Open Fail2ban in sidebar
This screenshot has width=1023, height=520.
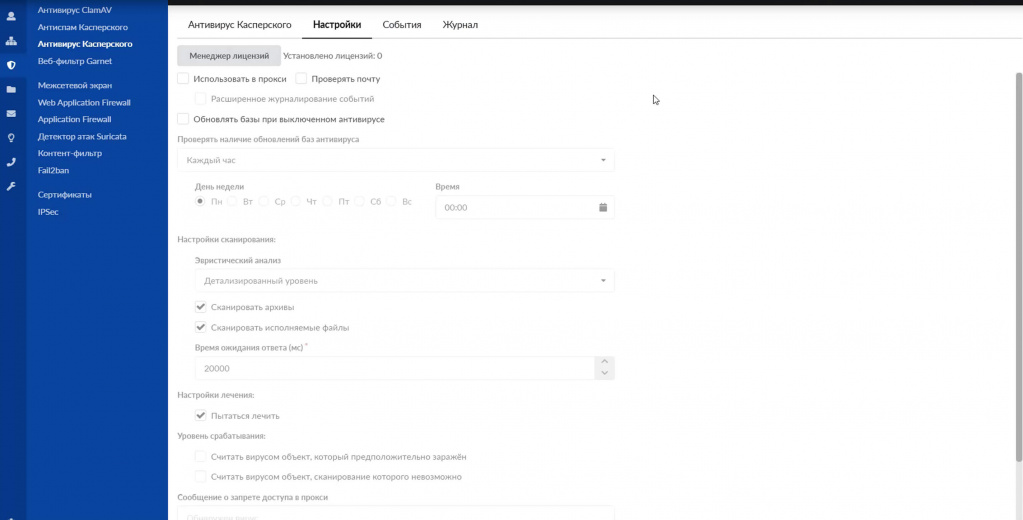pyautogui.click(x=53, y=170)
